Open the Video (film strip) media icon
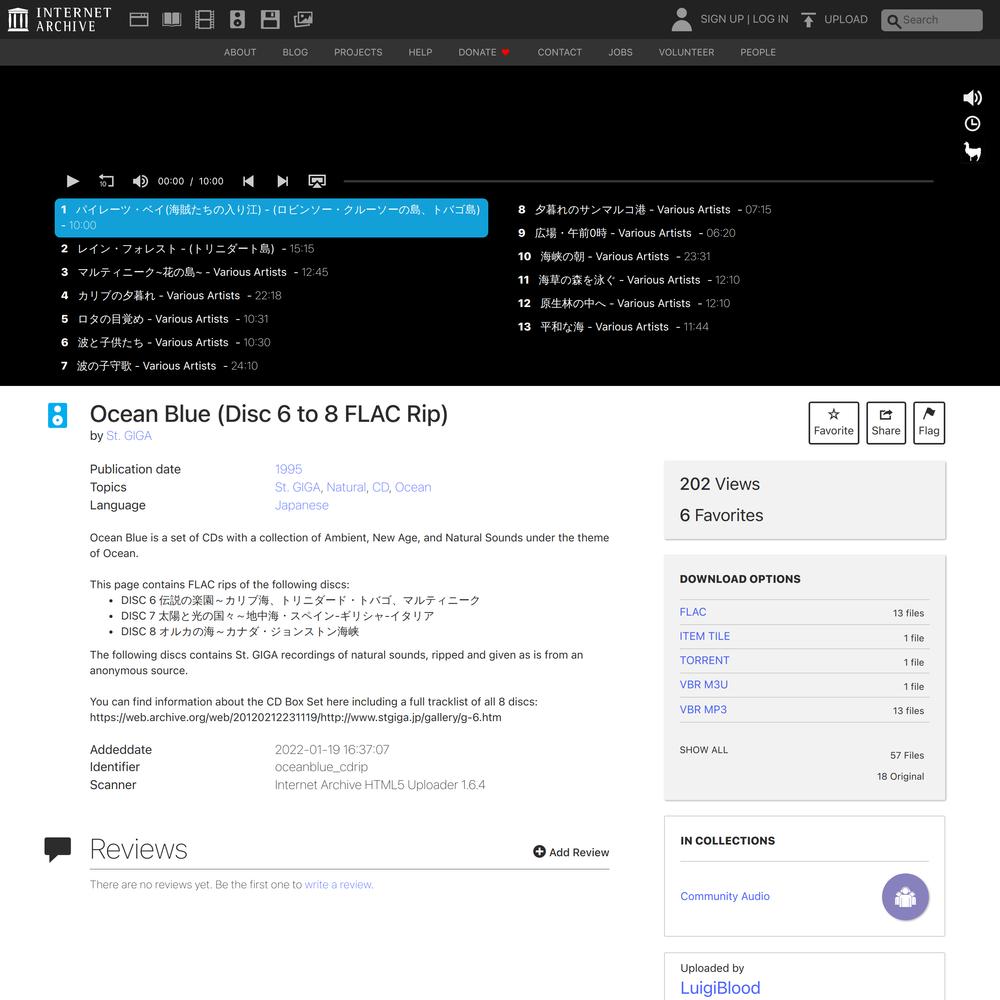 (204, 19)
